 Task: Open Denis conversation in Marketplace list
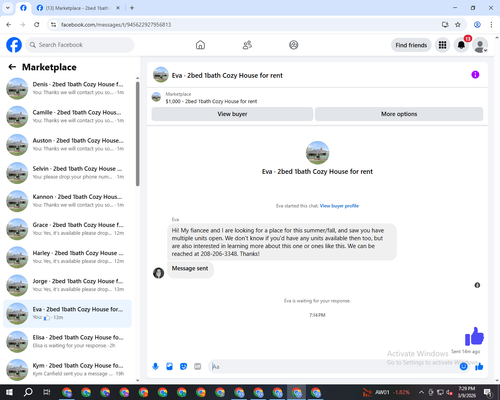pyautogui.click(x=68, y=89)
